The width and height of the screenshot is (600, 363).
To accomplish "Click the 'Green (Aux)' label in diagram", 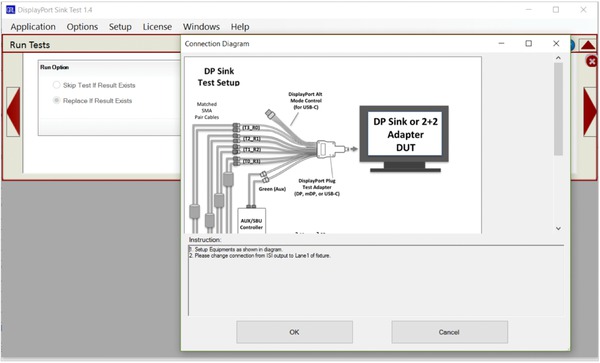I will [x=272, y=189].
